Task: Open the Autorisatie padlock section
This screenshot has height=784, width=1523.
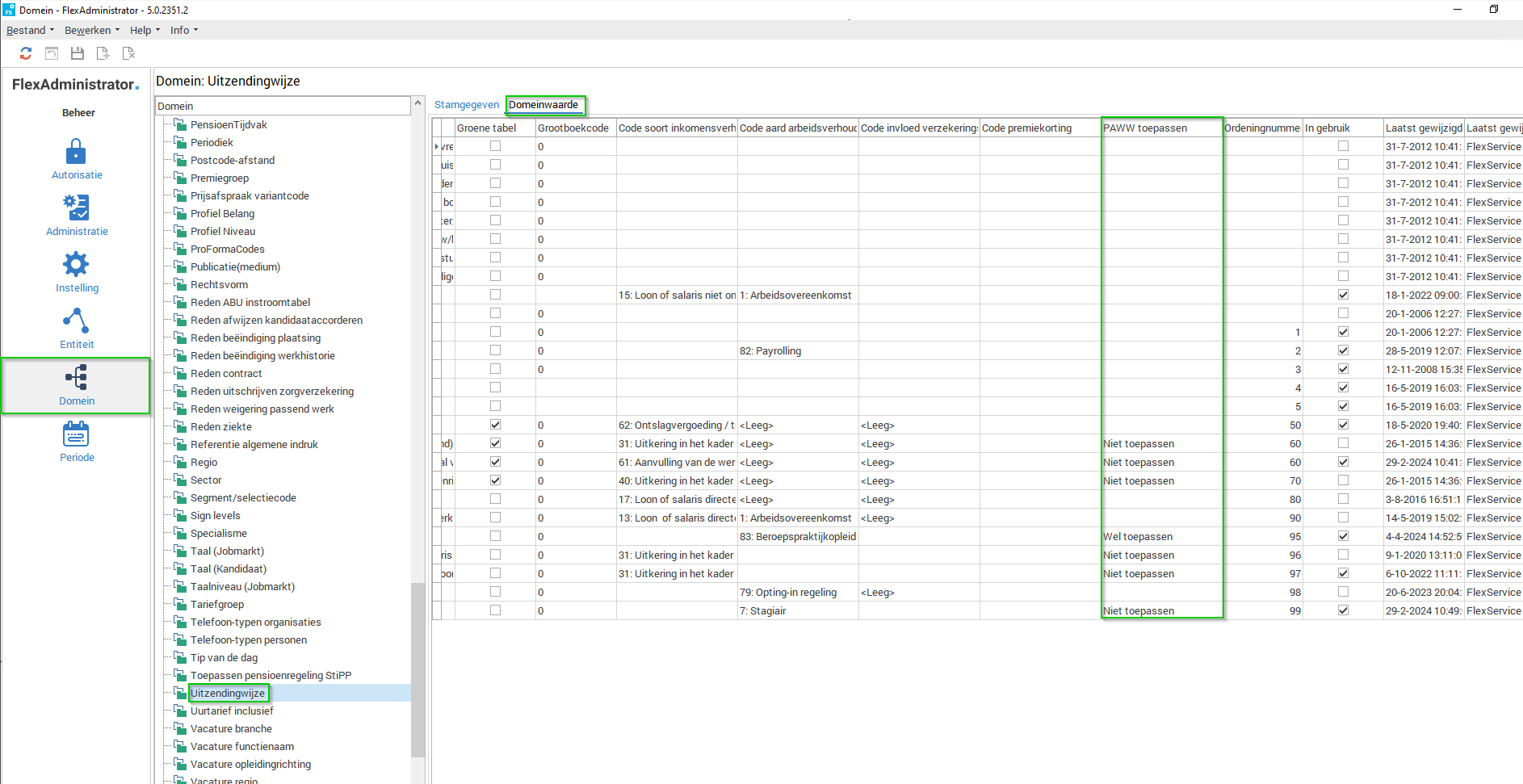Action: click(x=77, y=159)
